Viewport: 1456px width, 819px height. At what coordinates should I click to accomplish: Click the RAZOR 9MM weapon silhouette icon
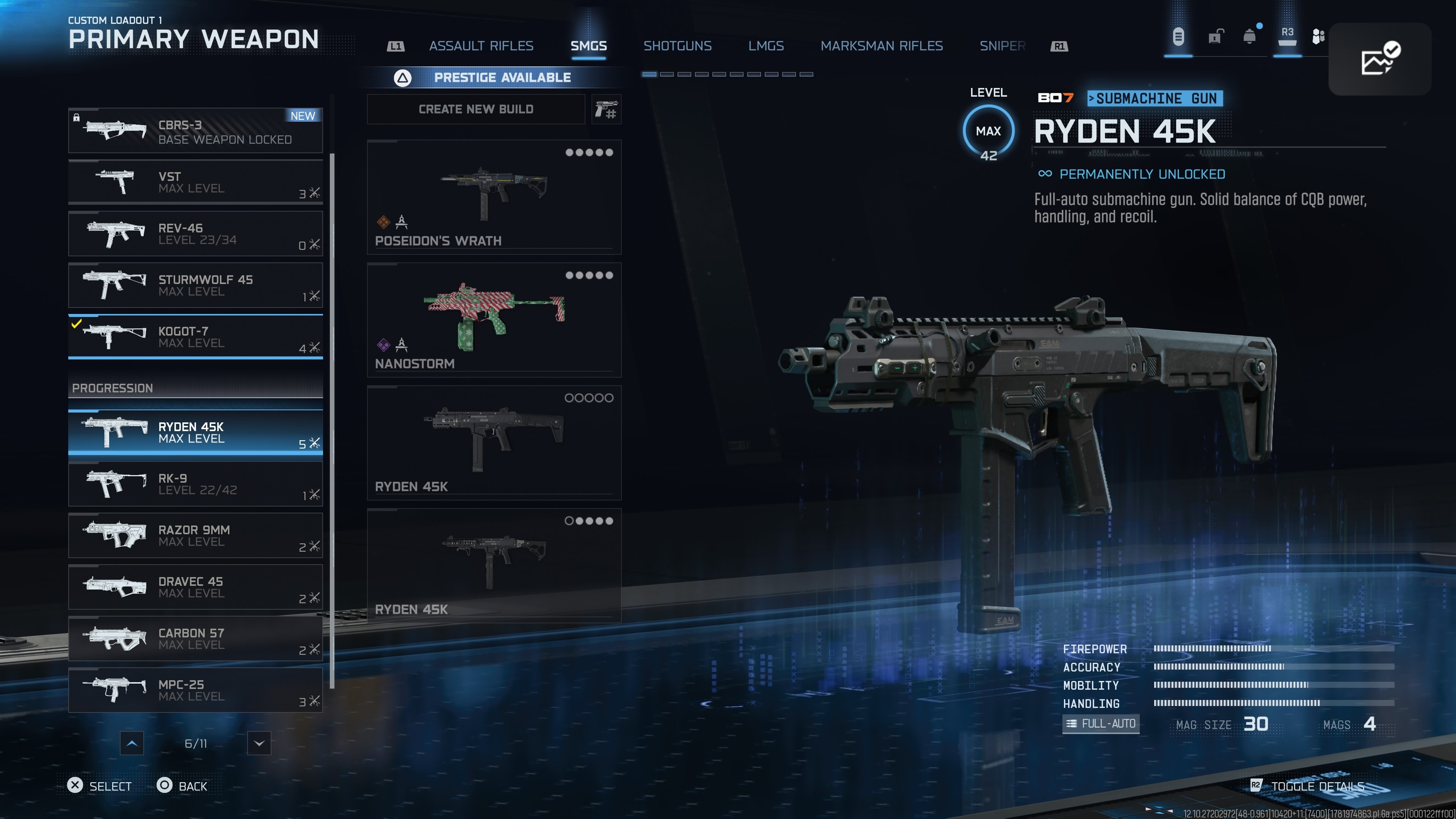click(x=115, y=534)
